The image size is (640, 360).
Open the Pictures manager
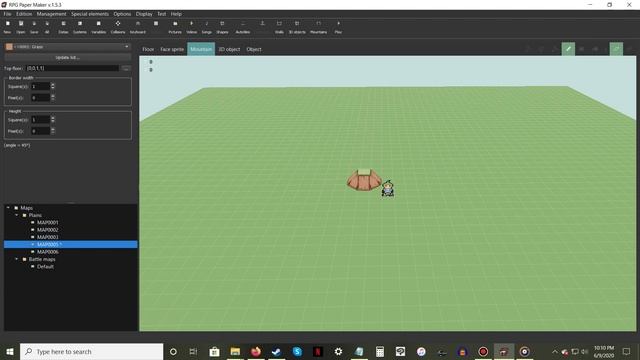[x=175, y=27]
